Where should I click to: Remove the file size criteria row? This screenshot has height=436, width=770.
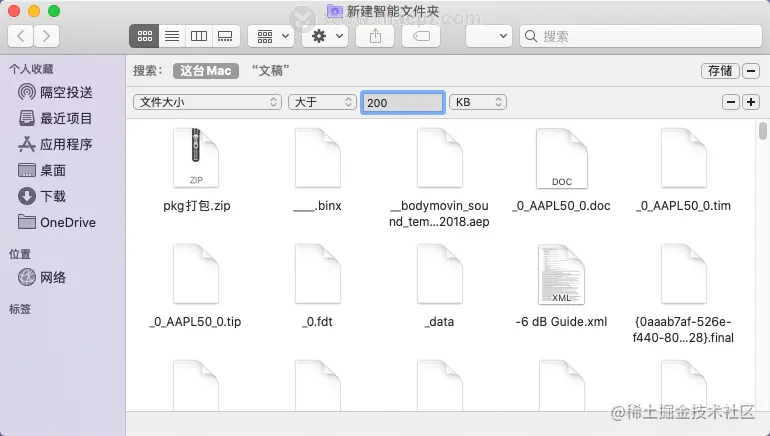click(731, 102)
